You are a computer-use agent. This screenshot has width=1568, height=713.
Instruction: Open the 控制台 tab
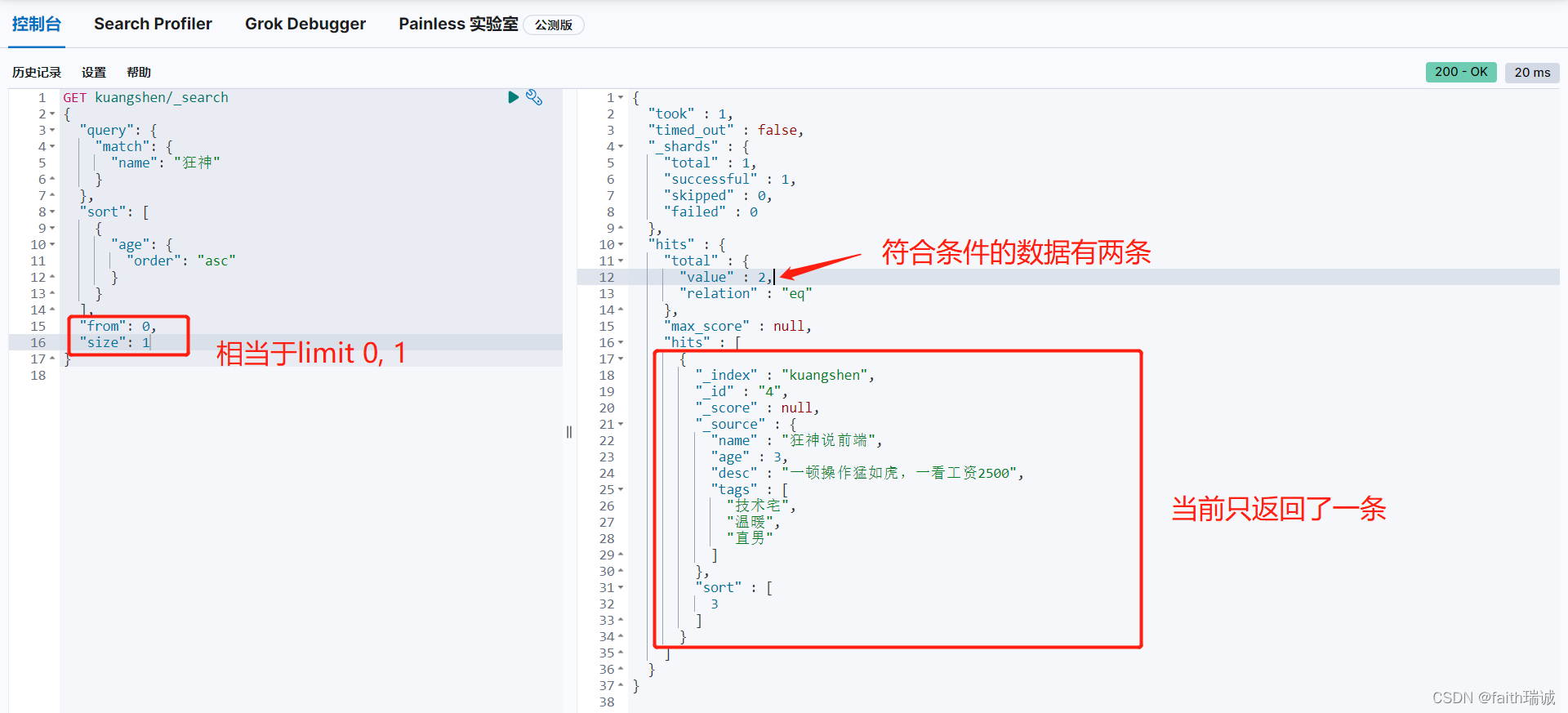click(37, 24)
